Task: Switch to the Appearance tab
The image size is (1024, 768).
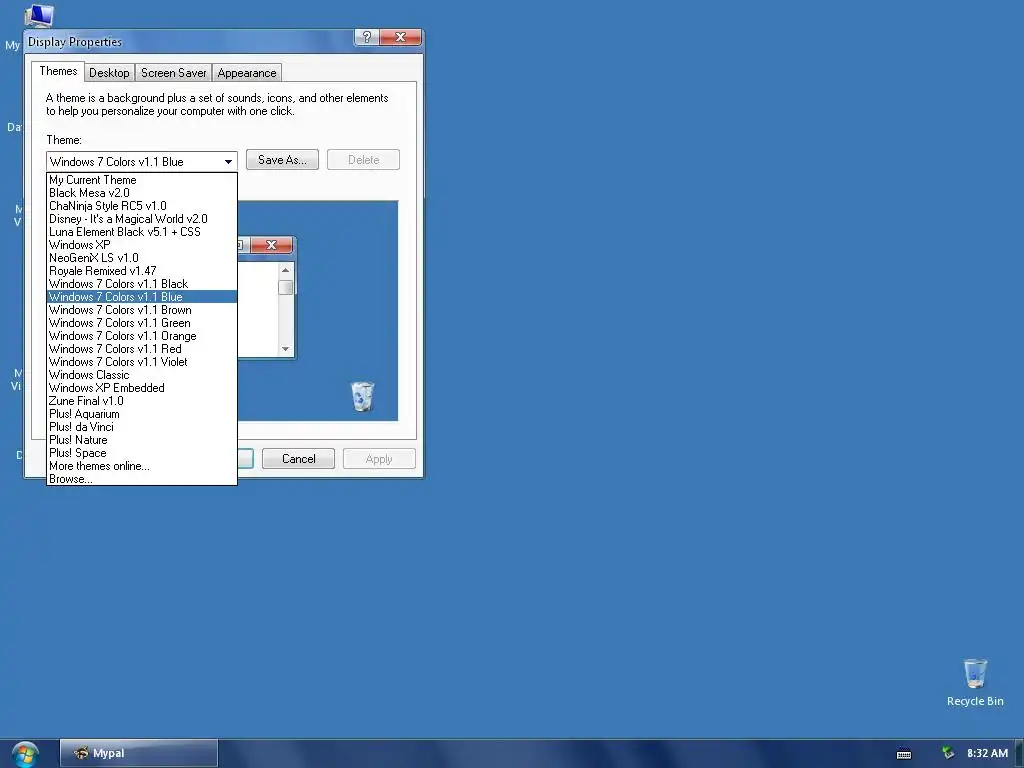Action: pyautogui.click(x=247, y=72)
